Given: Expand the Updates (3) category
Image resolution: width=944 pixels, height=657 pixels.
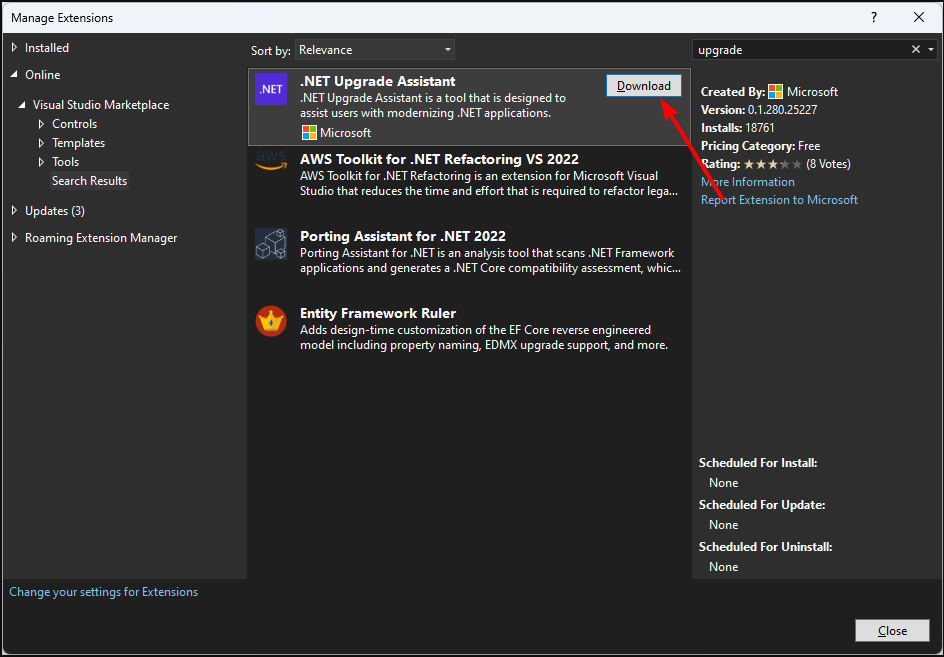Looking at the screenshot, I should pyautogui.click(x=15, y=211).
